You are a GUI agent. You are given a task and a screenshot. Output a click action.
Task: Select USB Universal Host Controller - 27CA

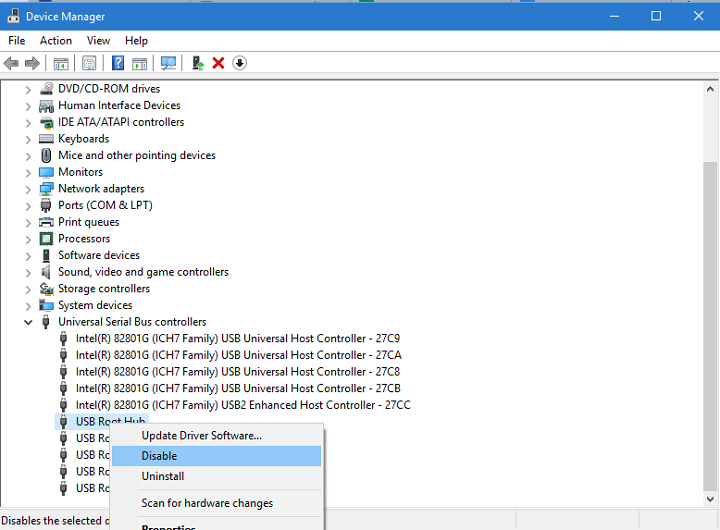click(239, 355)
